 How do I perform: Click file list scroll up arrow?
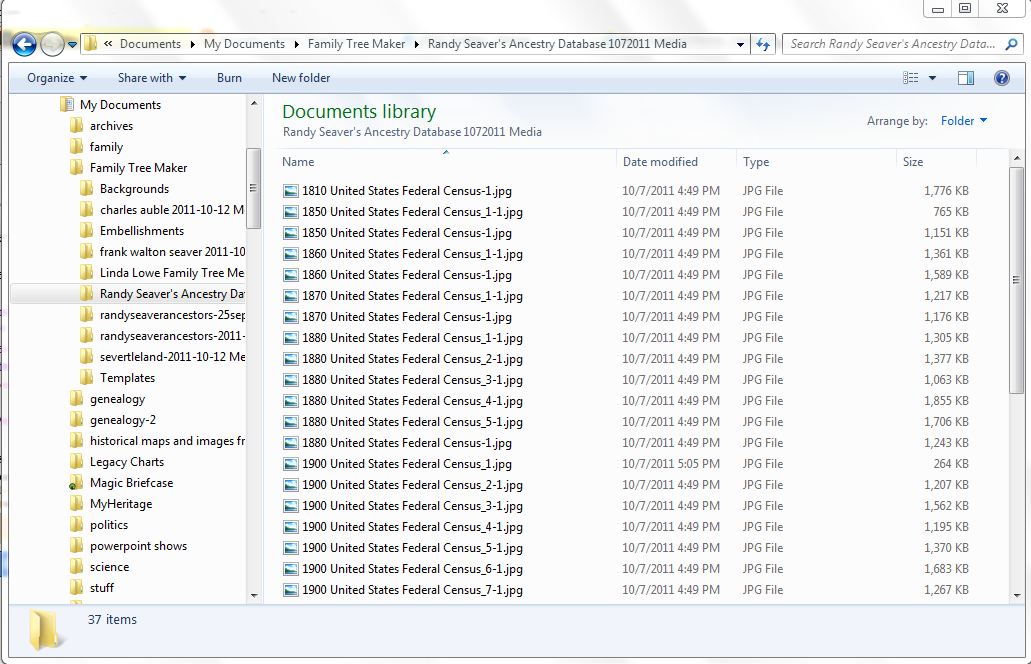tap(1017, 158)
